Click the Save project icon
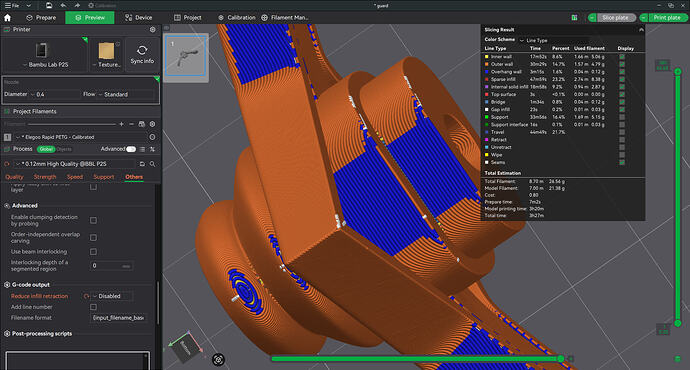 [x=49, y=5]
